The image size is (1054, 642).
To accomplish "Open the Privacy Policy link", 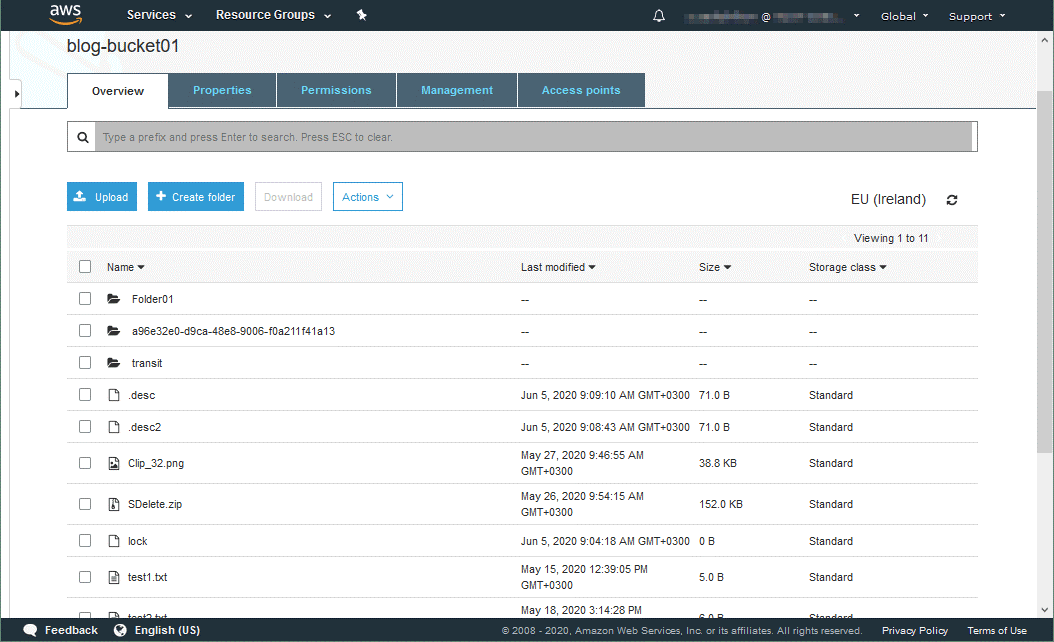I will pos(915,631).
